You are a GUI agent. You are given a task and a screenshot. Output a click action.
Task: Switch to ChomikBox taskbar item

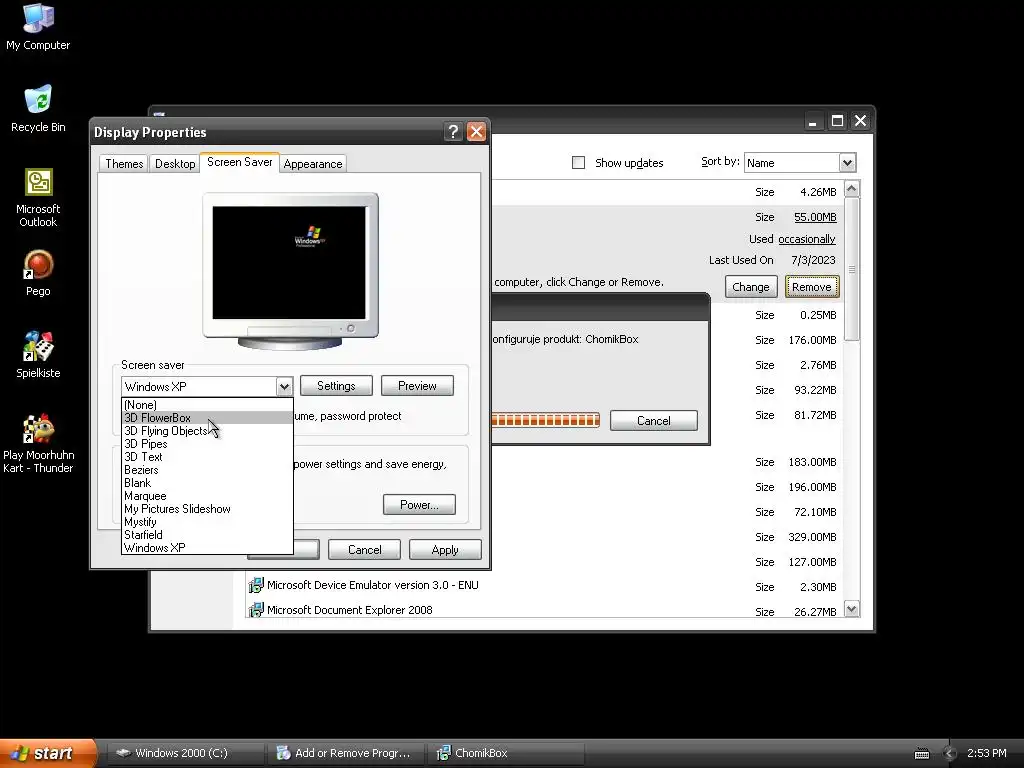click(505, 753)
